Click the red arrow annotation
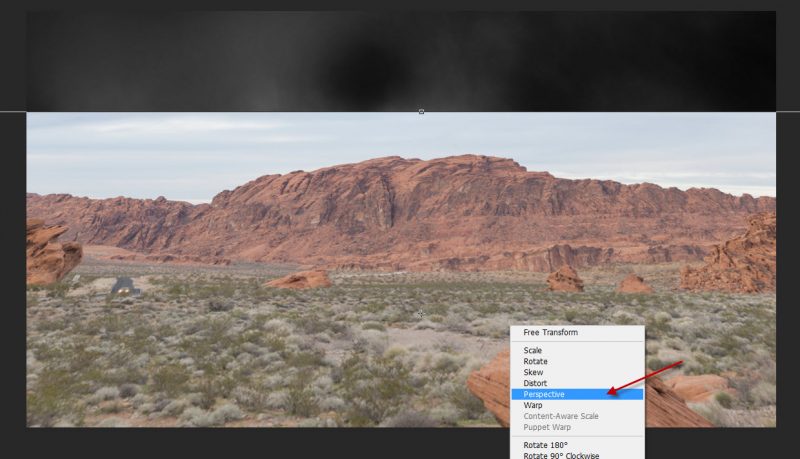The width and height of the screenshot is (800, 459). (645, 377)
